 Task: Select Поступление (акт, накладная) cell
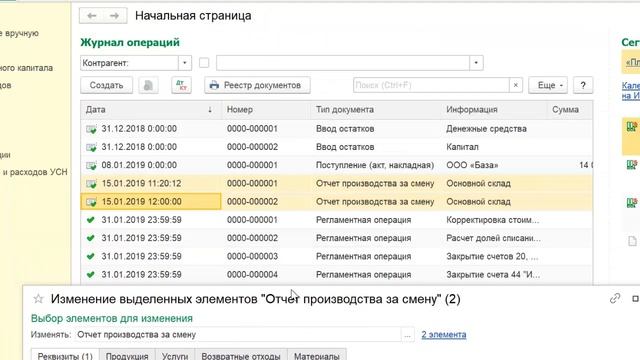point(375,165)
